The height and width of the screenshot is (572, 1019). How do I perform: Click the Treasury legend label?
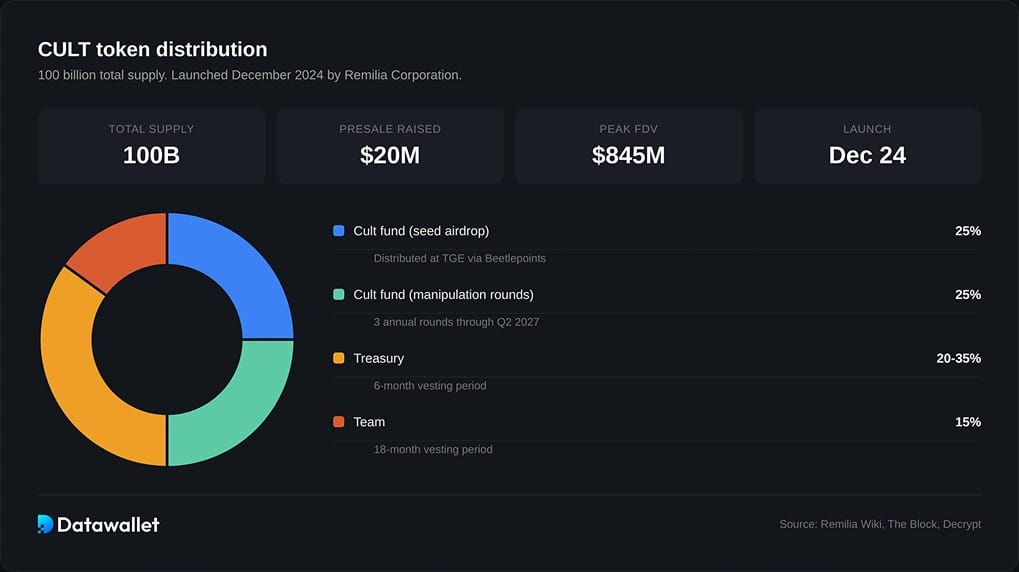click(x=379, y=358)
